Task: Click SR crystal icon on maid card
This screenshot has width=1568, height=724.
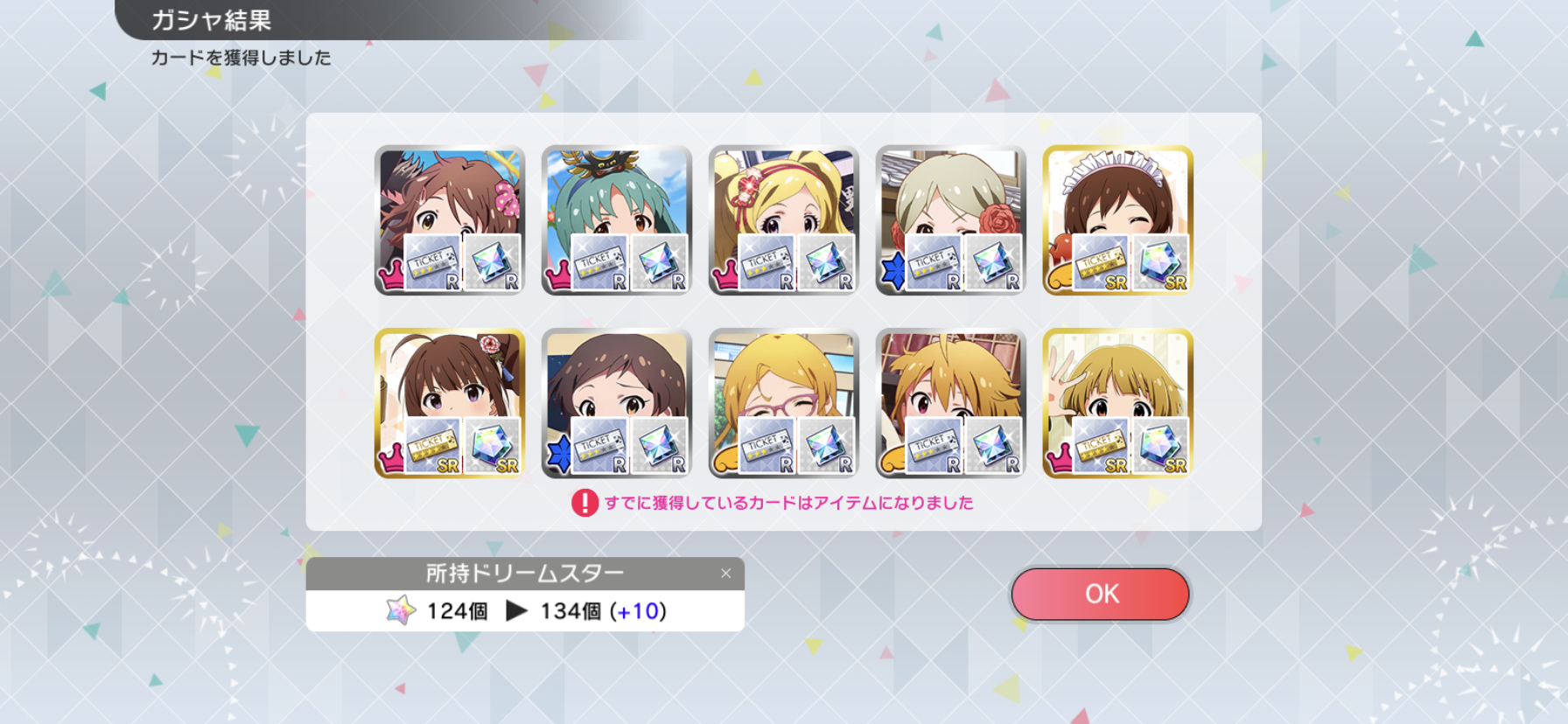Action: click(x=1160, y=263)
